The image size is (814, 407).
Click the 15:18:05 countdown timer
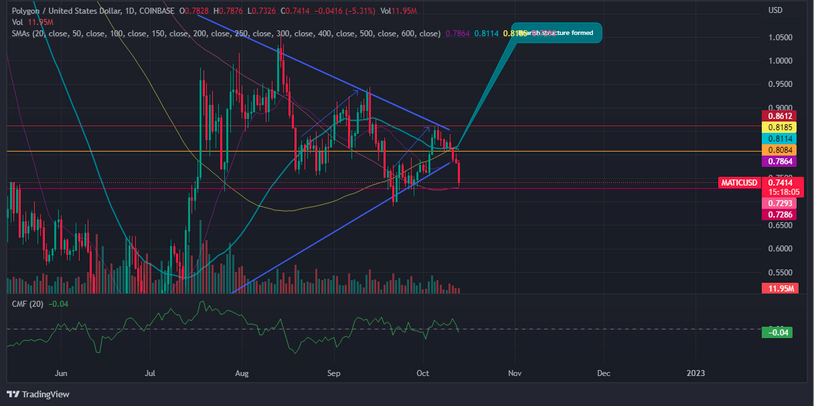coord(782,191)
